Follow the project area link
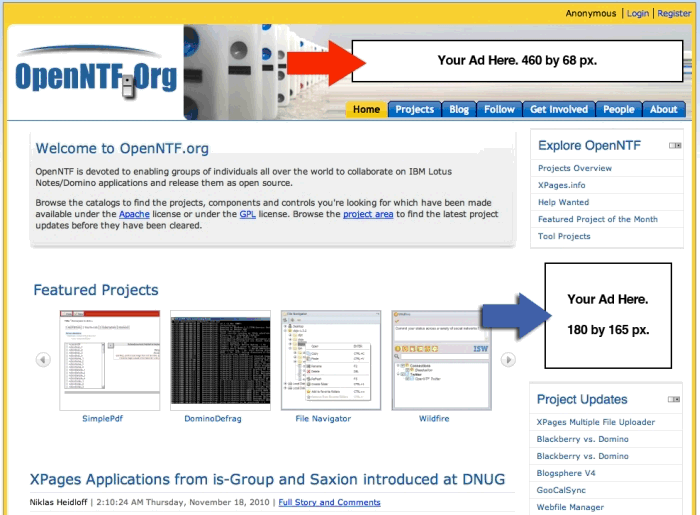700x515 pixels. 368,214
